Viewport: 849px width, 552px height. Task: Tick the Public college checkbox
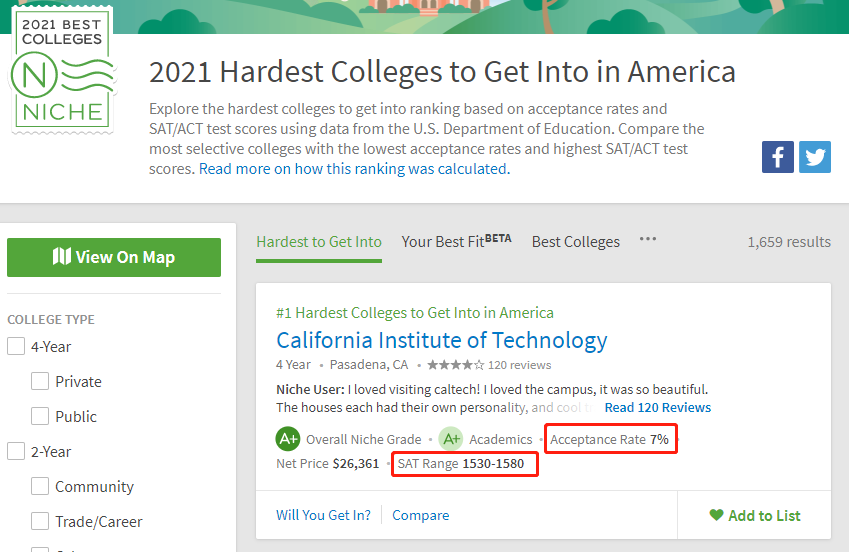[x=40, y=417]
